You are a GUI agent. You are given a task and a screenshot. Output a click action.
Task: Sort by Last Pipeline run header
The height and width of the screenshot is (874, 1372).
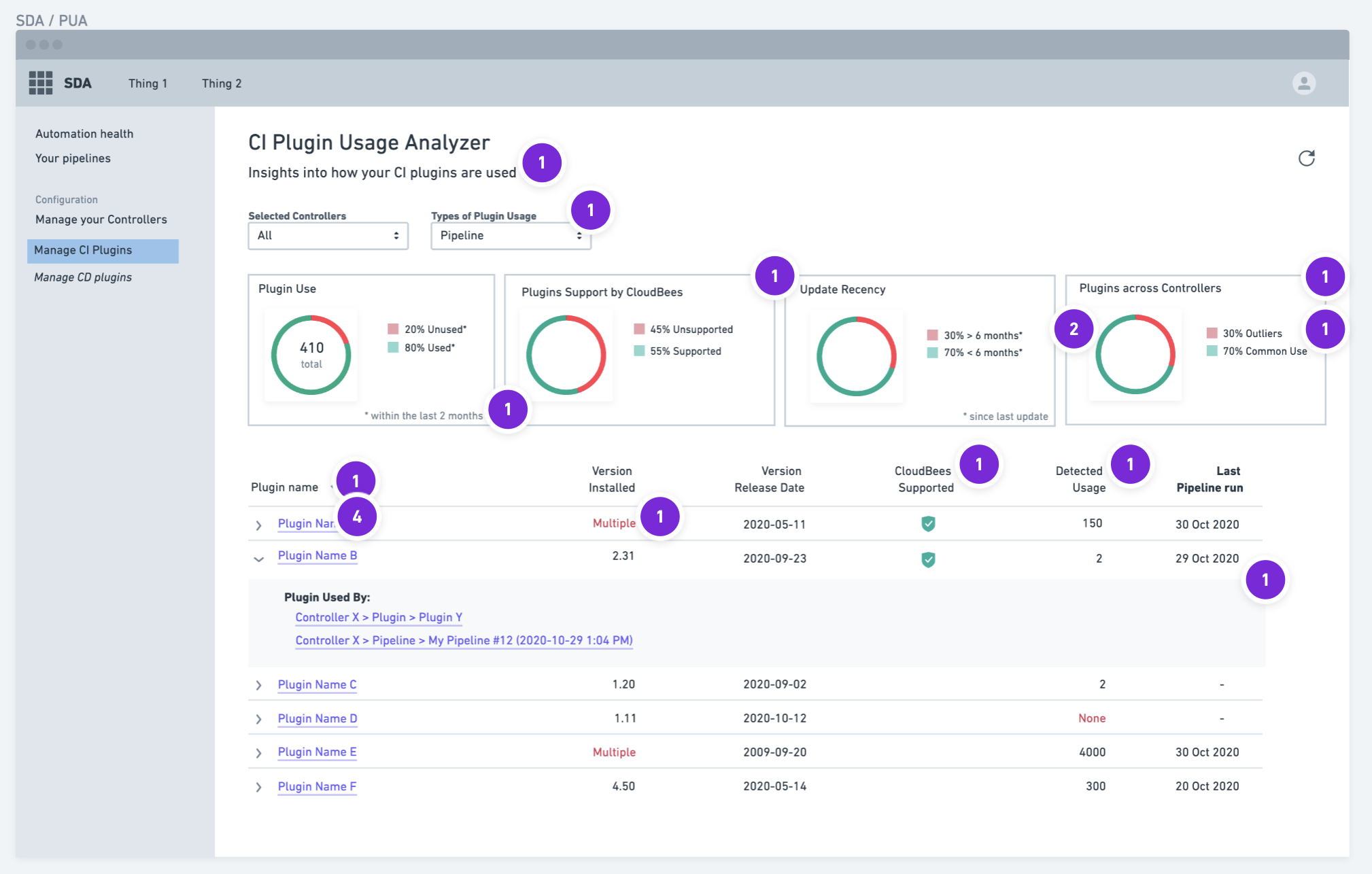click(x=1210, y=479)
